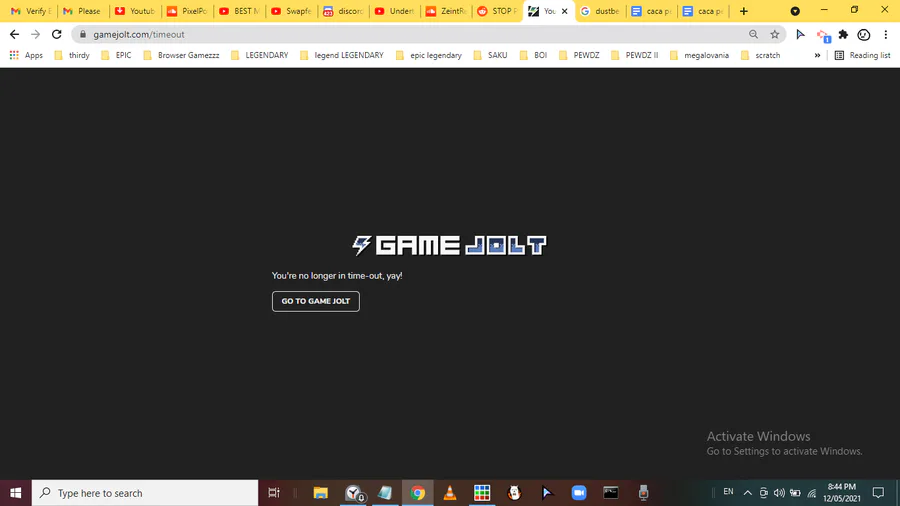The height and width of the screenshot is (506, 900).
Task: Switch to the Swapfe YouTube tab
Action: (291, 11)
